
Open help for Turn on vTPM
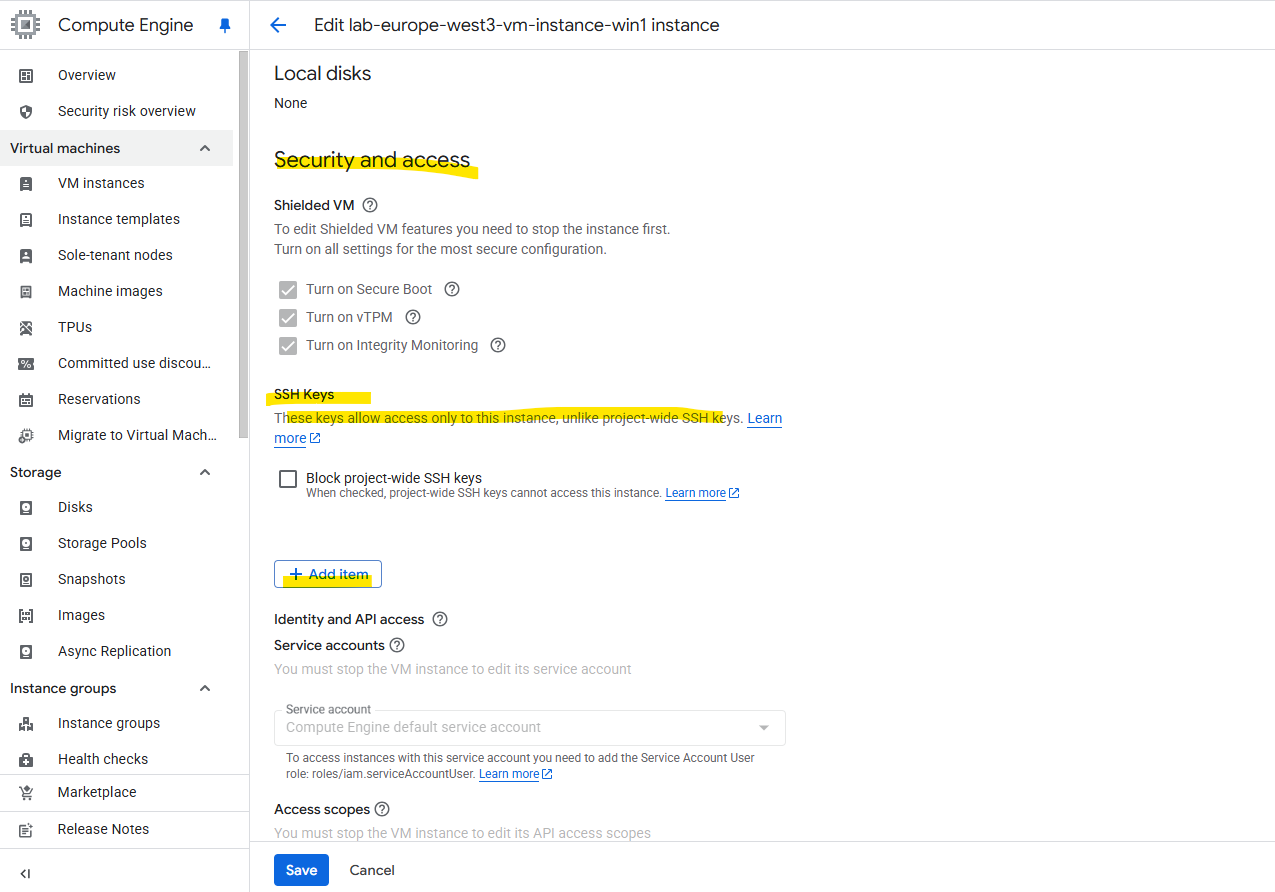tap(412, 317)
